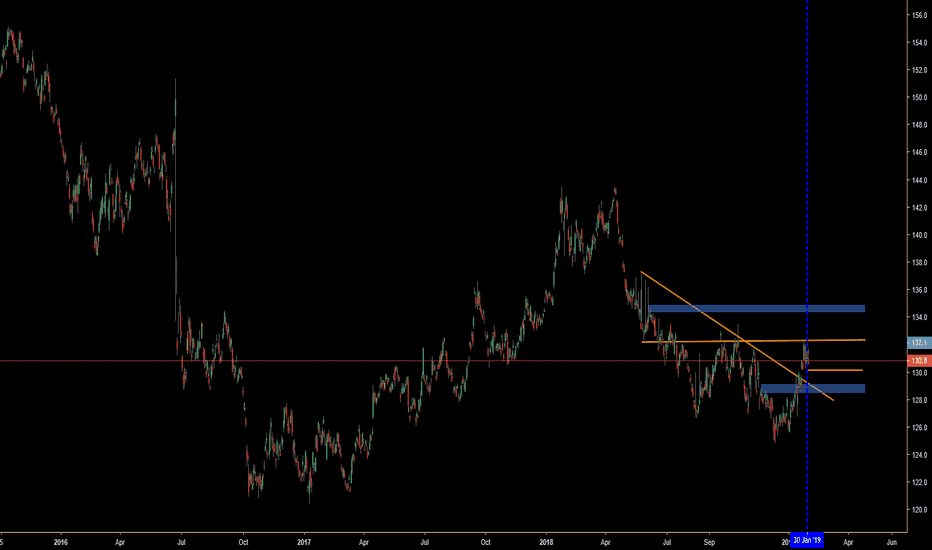932x550 pixels.
Task: Select the red 130.8 current price tag
Action: tap(920, 361)
